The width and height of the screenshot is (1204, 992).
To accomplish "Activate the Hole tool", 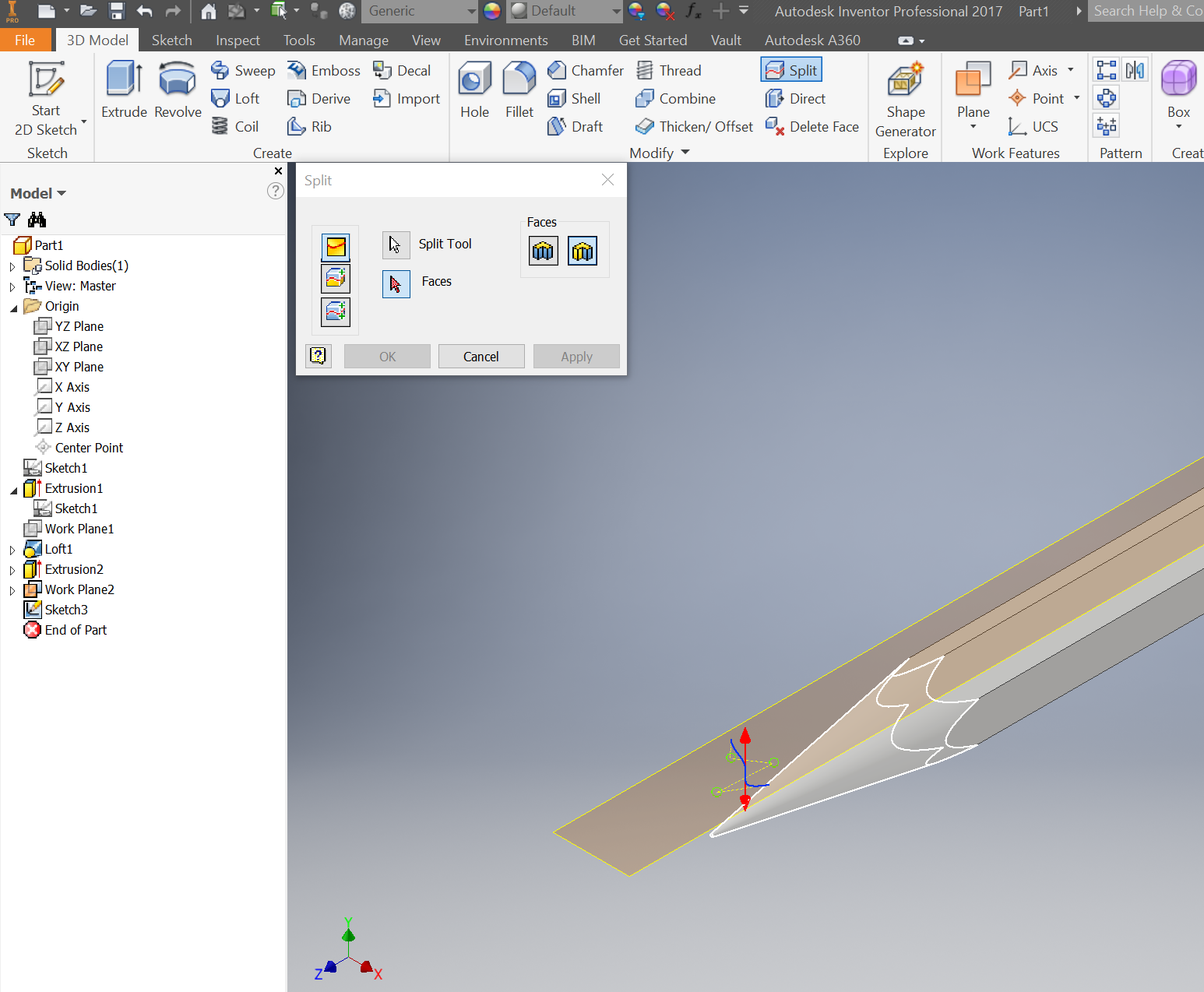I will pyautogui.click(x=474, y=90).
